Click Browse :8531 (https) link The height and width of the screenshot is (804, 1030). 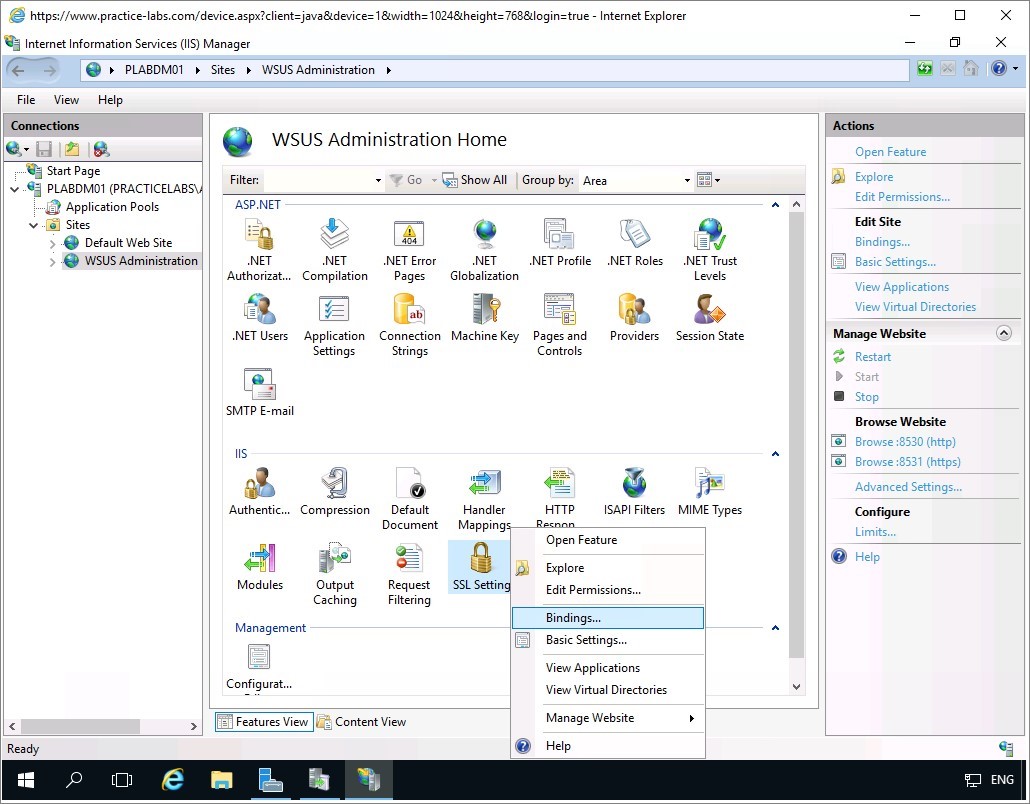907,462
